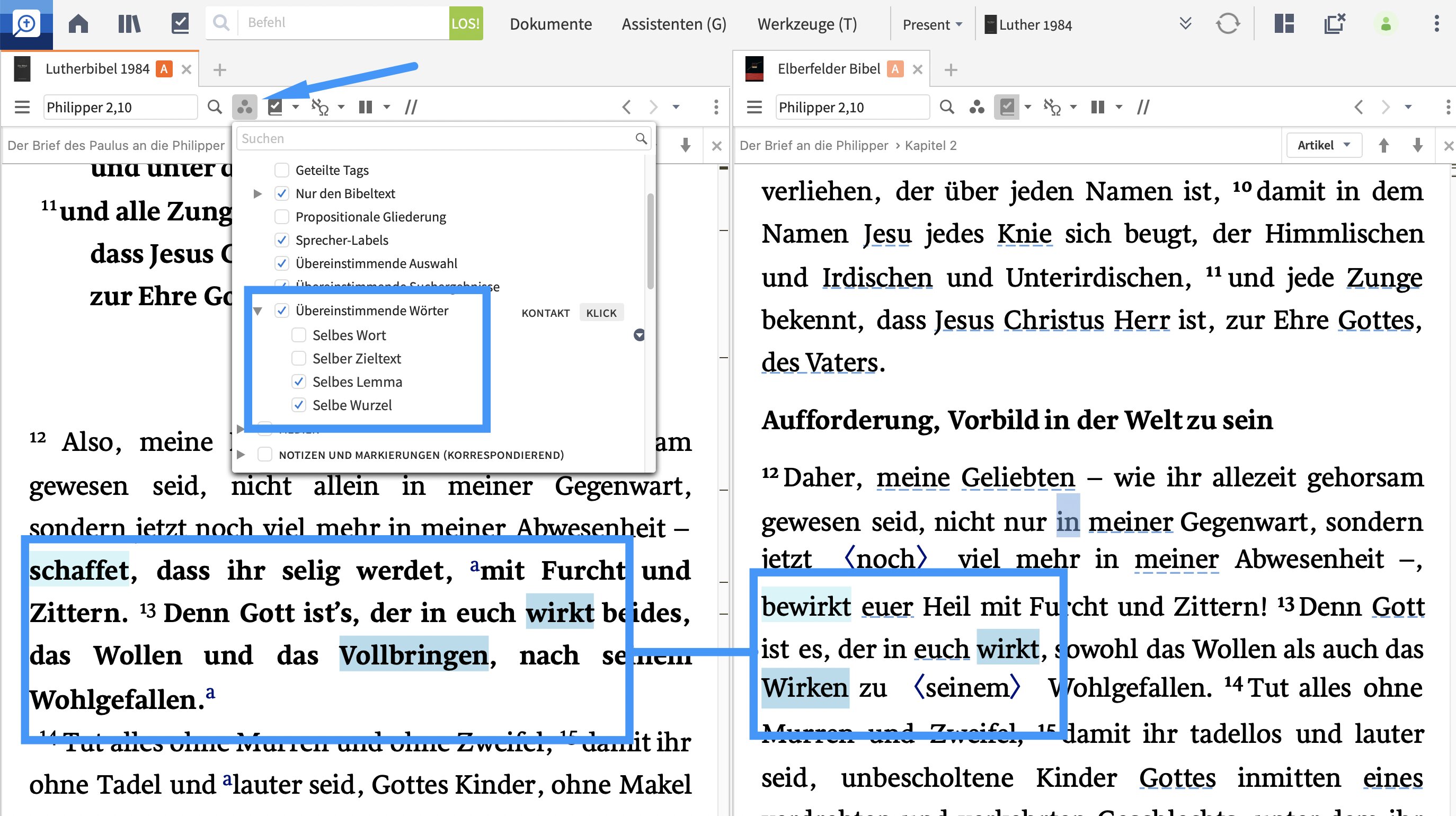Enable the Geteilte Tags checkbox
Image resolution: width=1456 pixels, height=816 pixels.
[281, 170]
